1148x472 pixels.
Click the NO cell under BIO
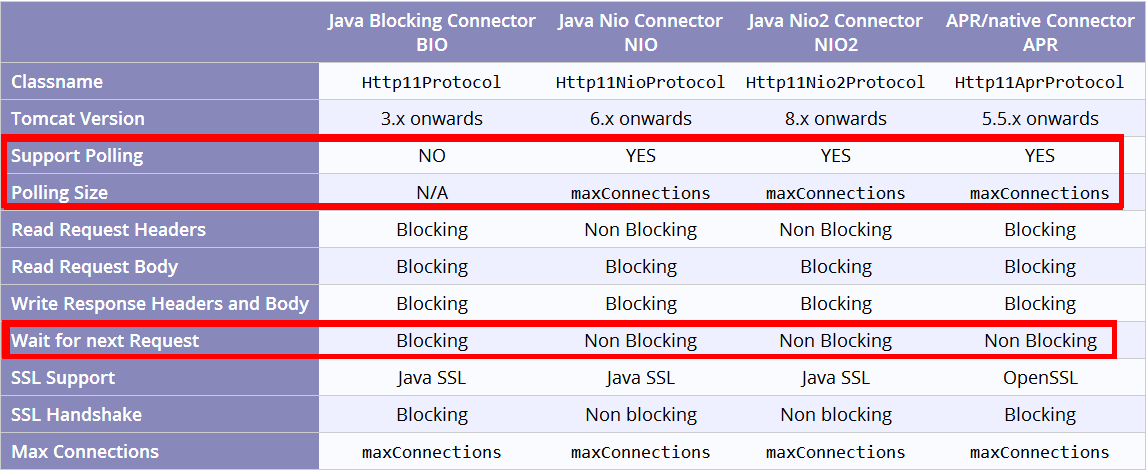coord(431,156)
